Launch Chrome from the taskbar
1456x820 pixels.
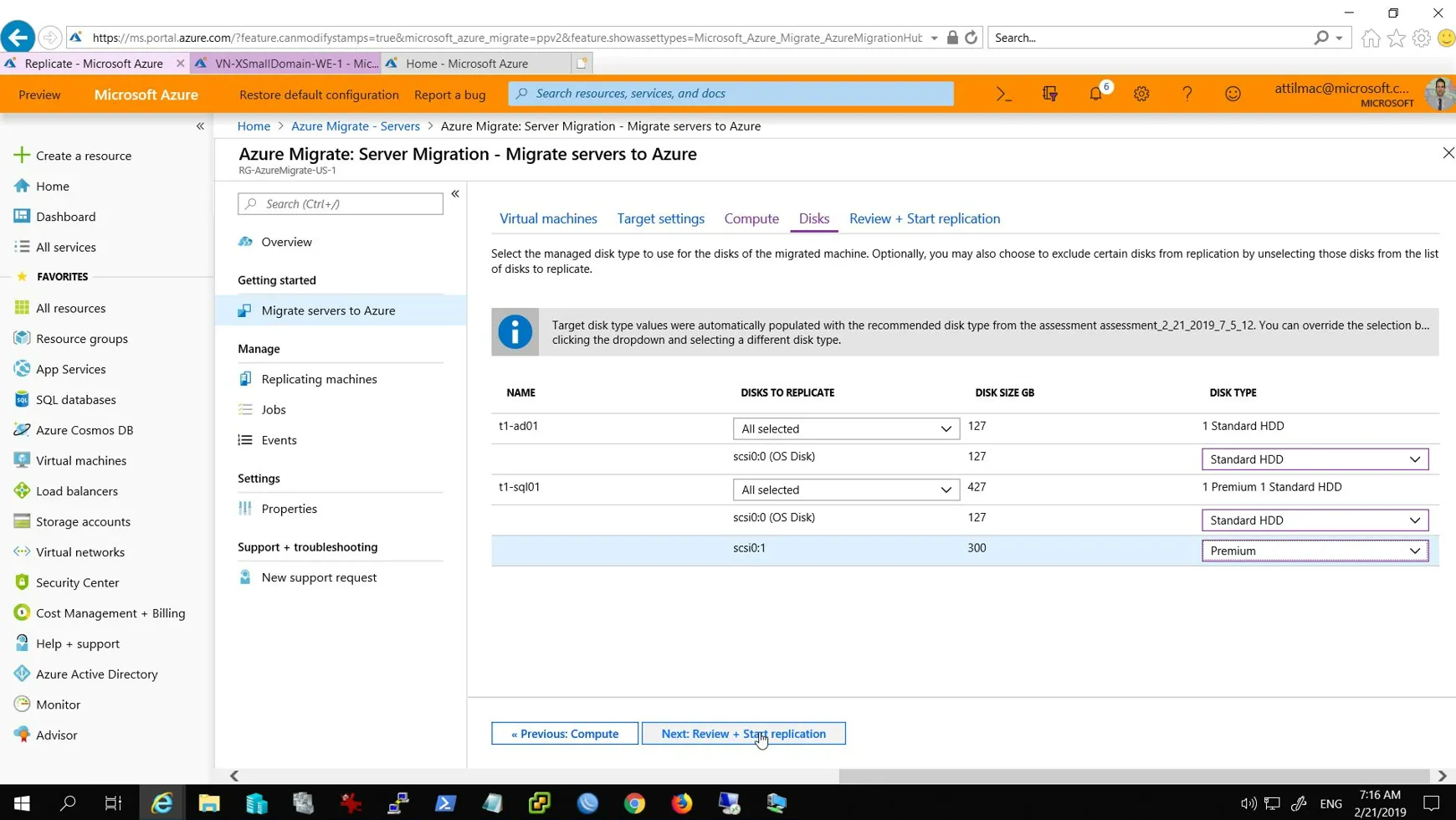[x=635, y=803]
